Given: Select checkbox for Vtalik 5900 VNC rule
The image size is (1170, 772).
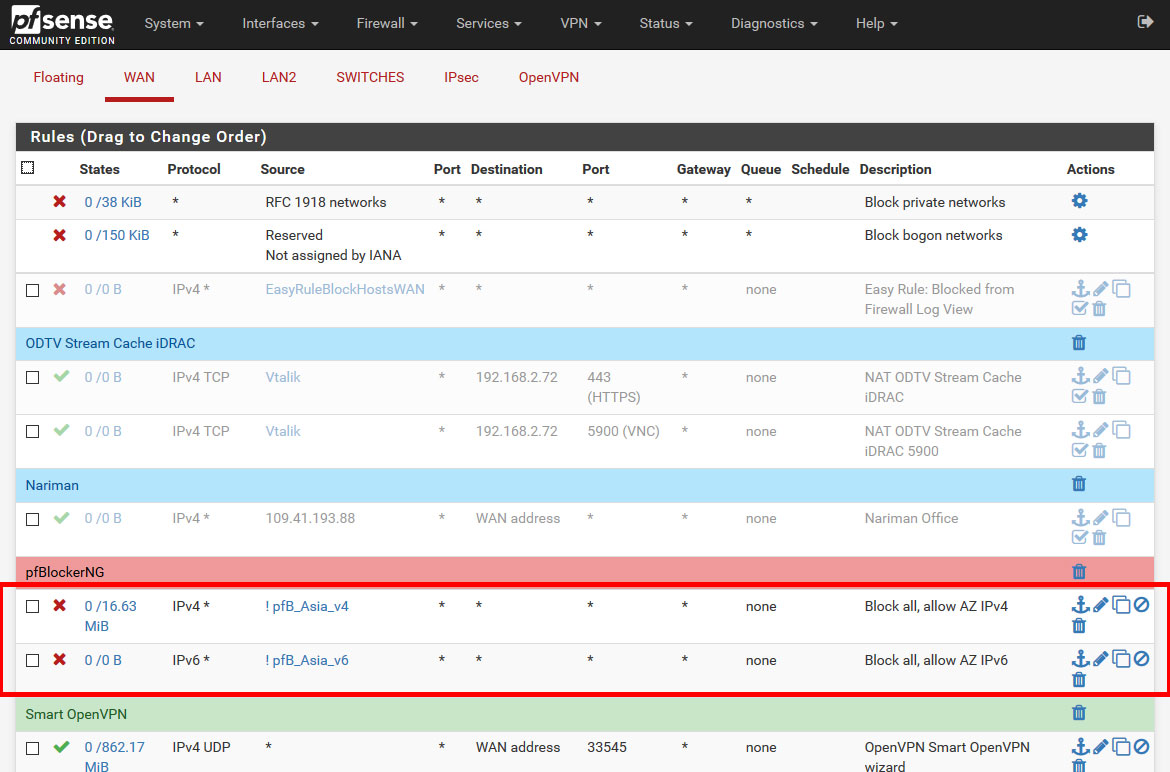Looking at the screenshot, I should pyautogui.click(x=32, y=432).
